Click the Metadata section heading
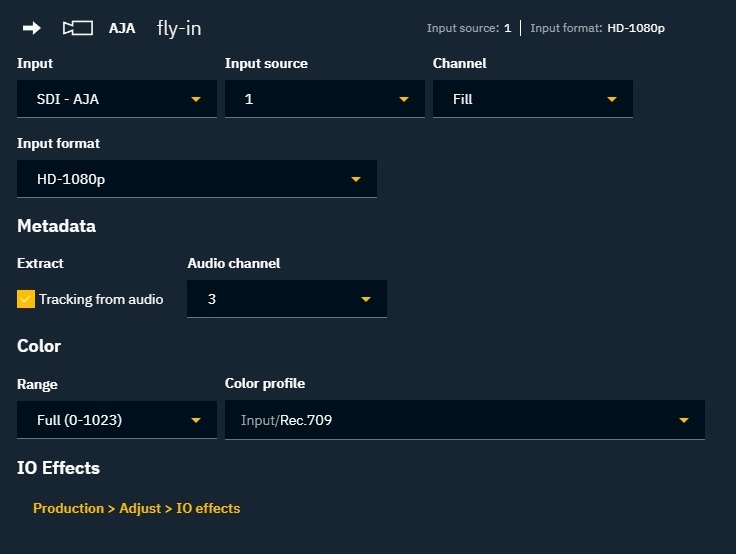This screenshot has height=554, width=736. tap(56, 226)
